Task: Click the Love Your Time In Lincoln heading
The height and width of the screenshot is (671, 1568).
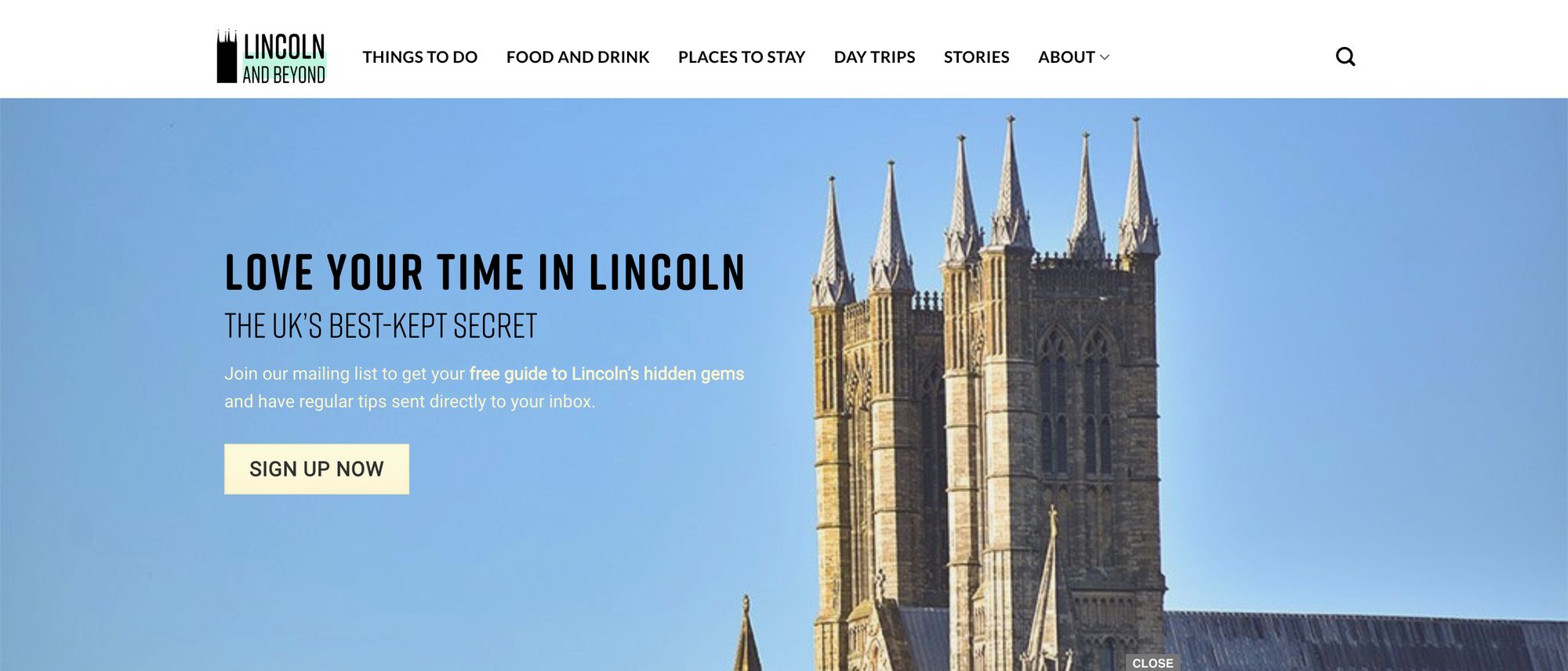Action: (x=485, y=273)
